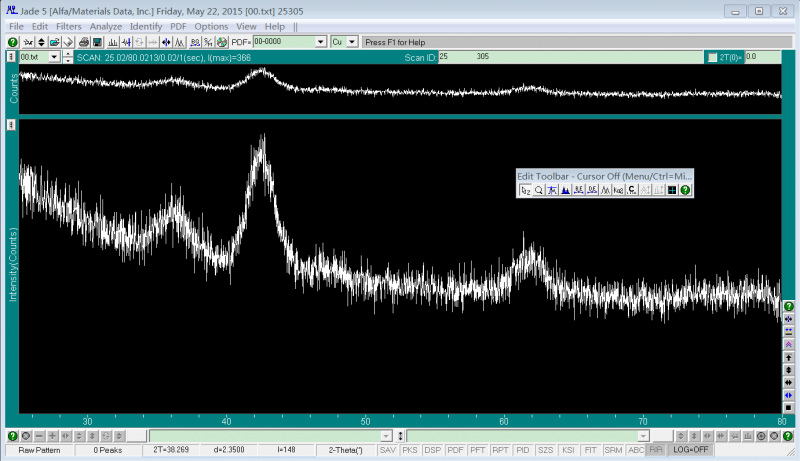Click the green help icon in Edit Toolbar
The width and height of the screenshot is (800, 461).
point(686,190)
